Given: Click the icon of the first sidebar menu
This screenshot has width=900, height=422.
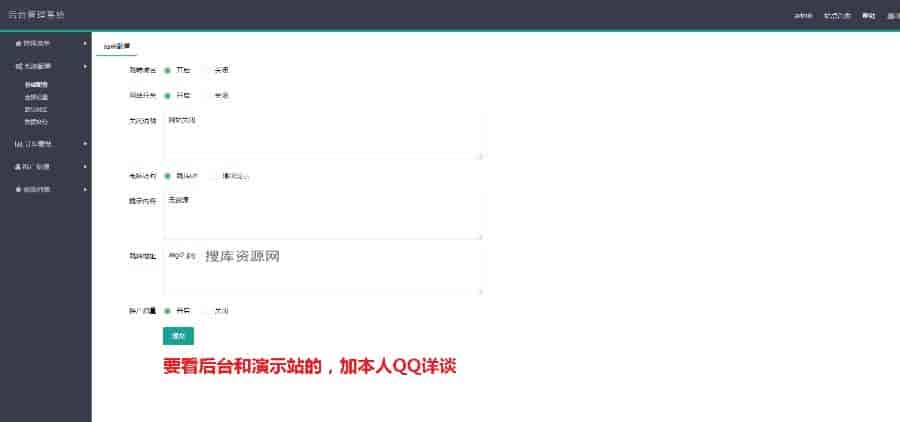Looking at the screenshot, I should tap(18, 43).
